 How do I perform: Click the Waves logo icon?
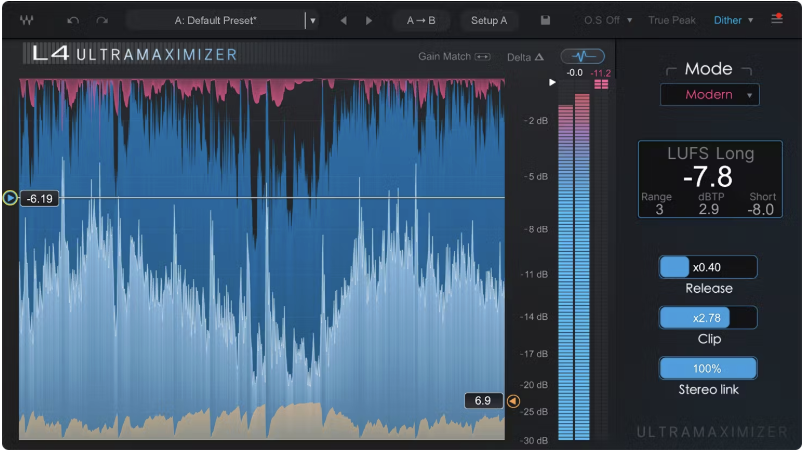pos(27,20)
